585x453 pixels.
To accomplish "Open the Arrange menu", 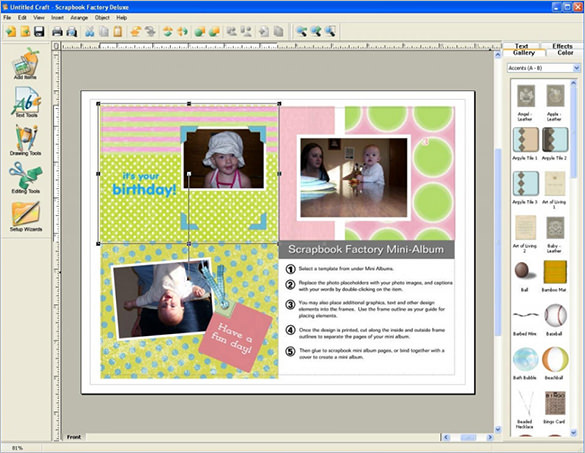I will coord(79,18).
